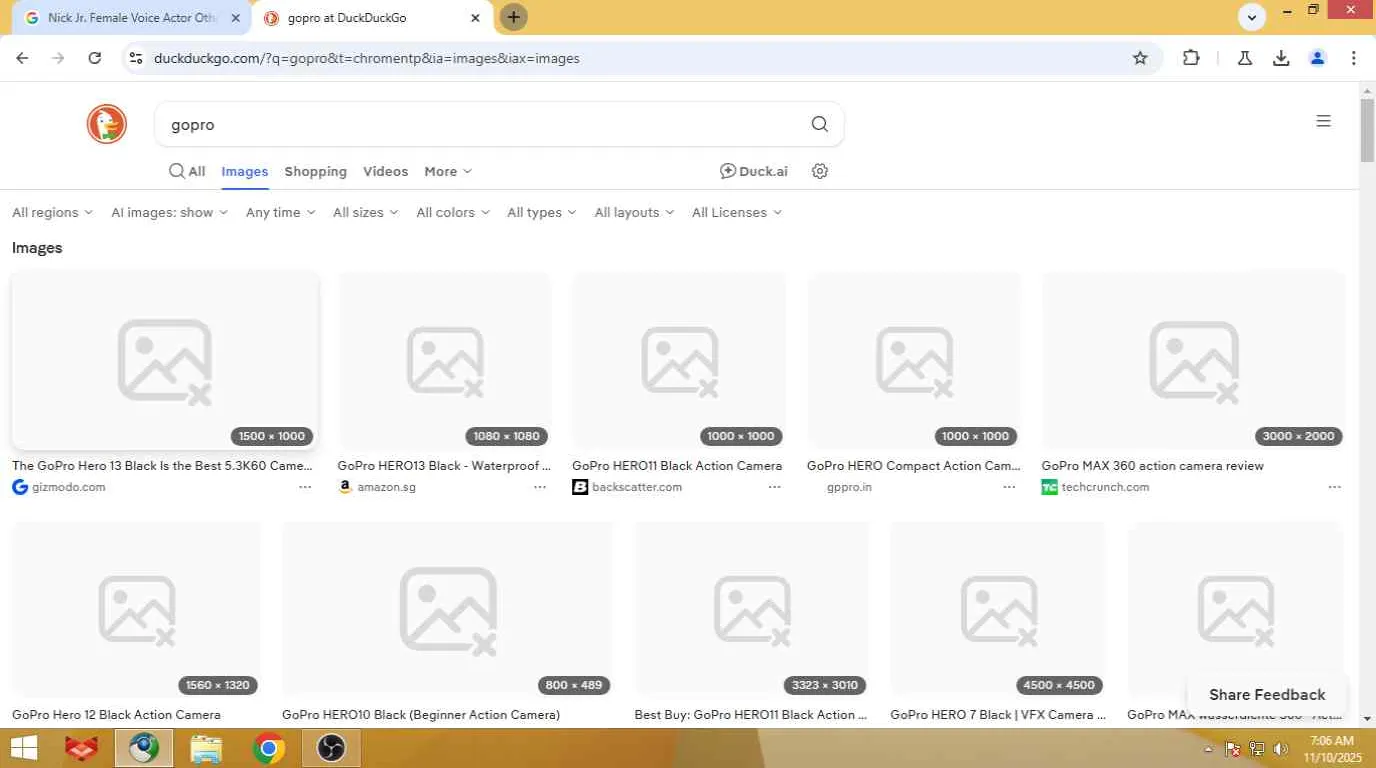1376x768 pixels.
Task: Go forward in browser history
Action: click(58, 58)
